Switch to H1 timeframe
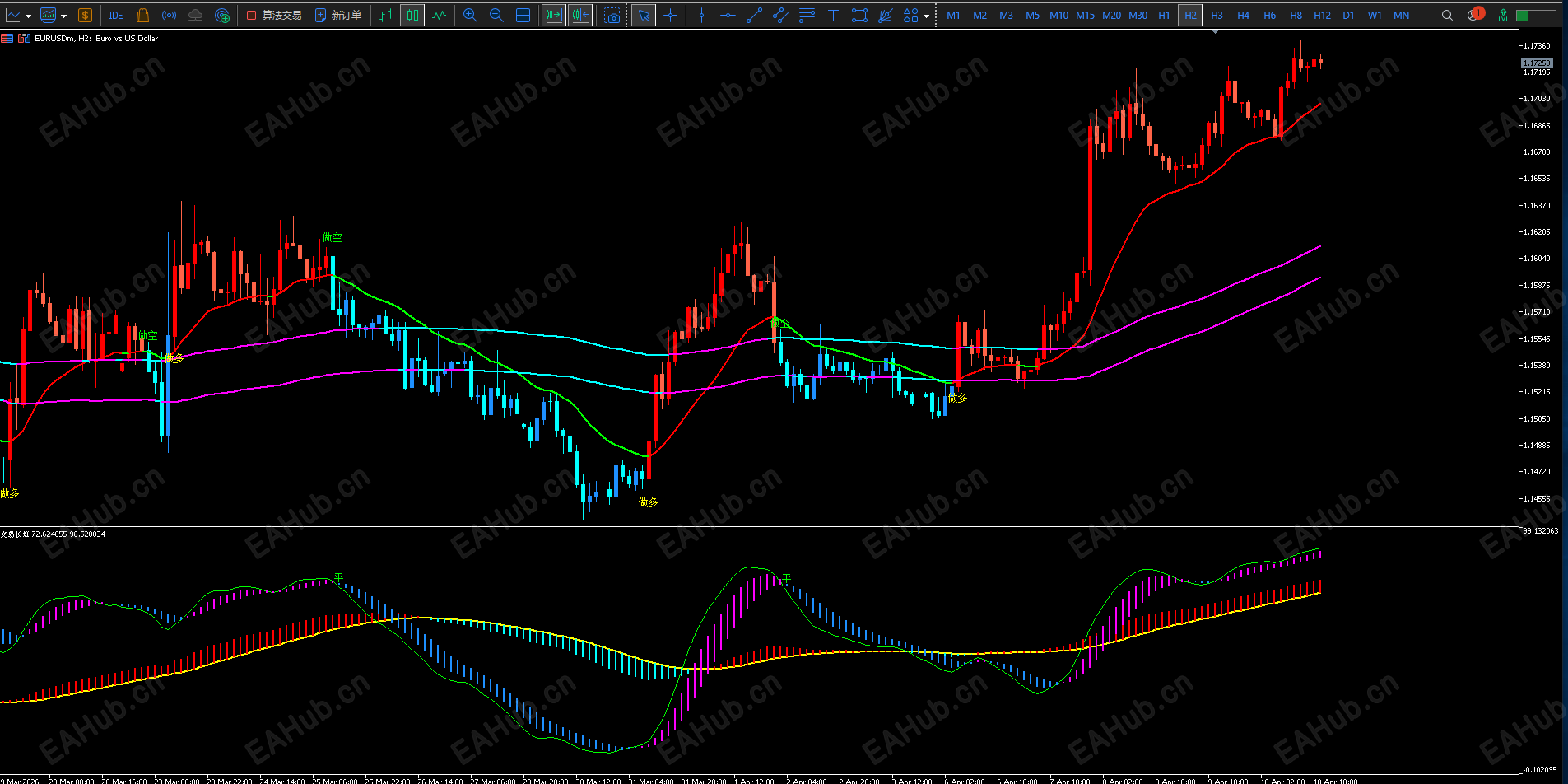Image resolution: width=1568 pixels, height=784 pixels. (x=1164, y=15)
